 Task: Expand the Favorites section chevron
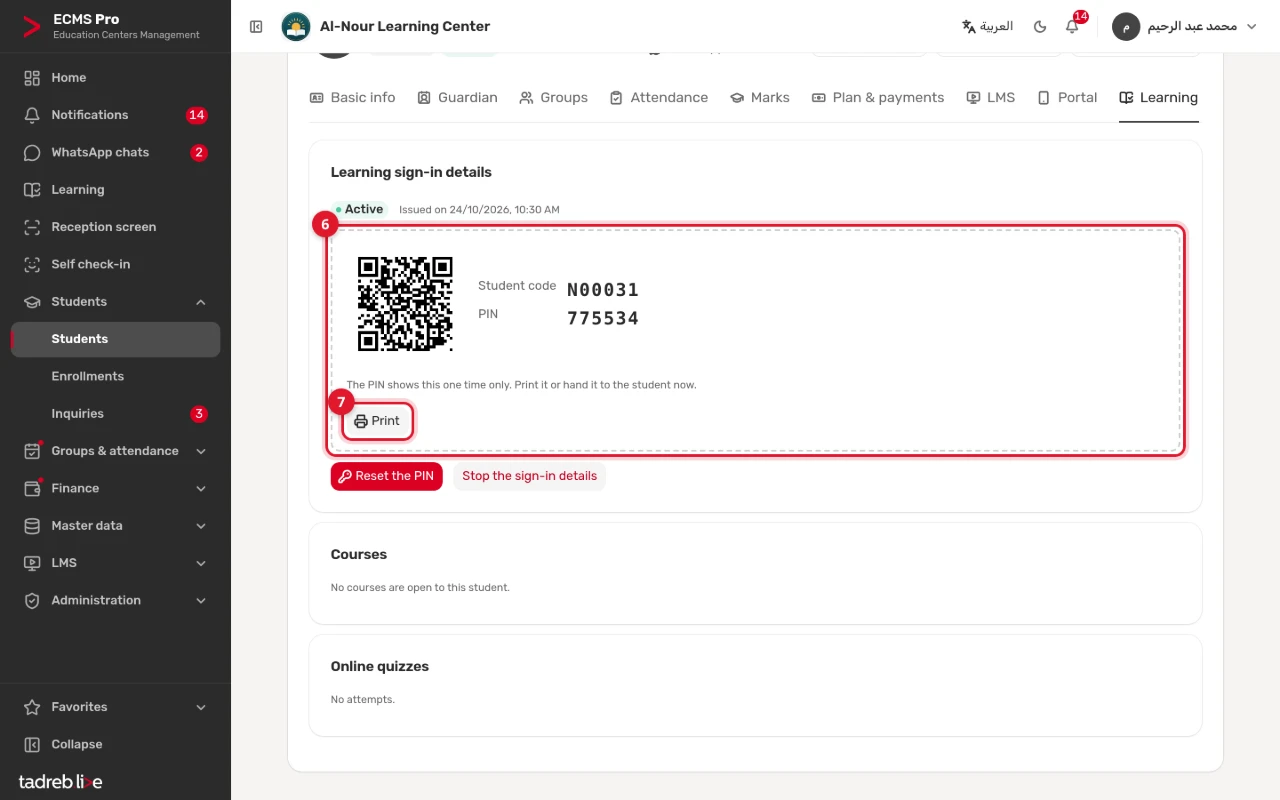pos(201,707)
